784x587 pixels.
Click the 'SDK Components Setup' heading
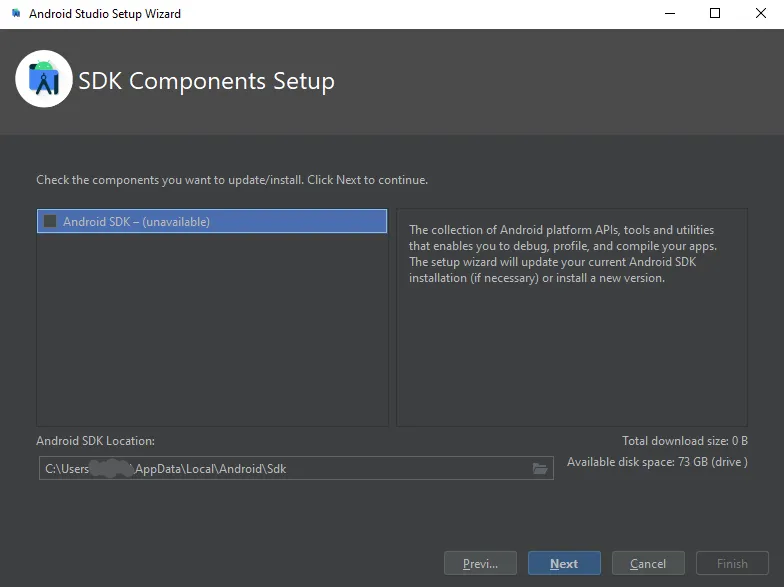point(207,81)
